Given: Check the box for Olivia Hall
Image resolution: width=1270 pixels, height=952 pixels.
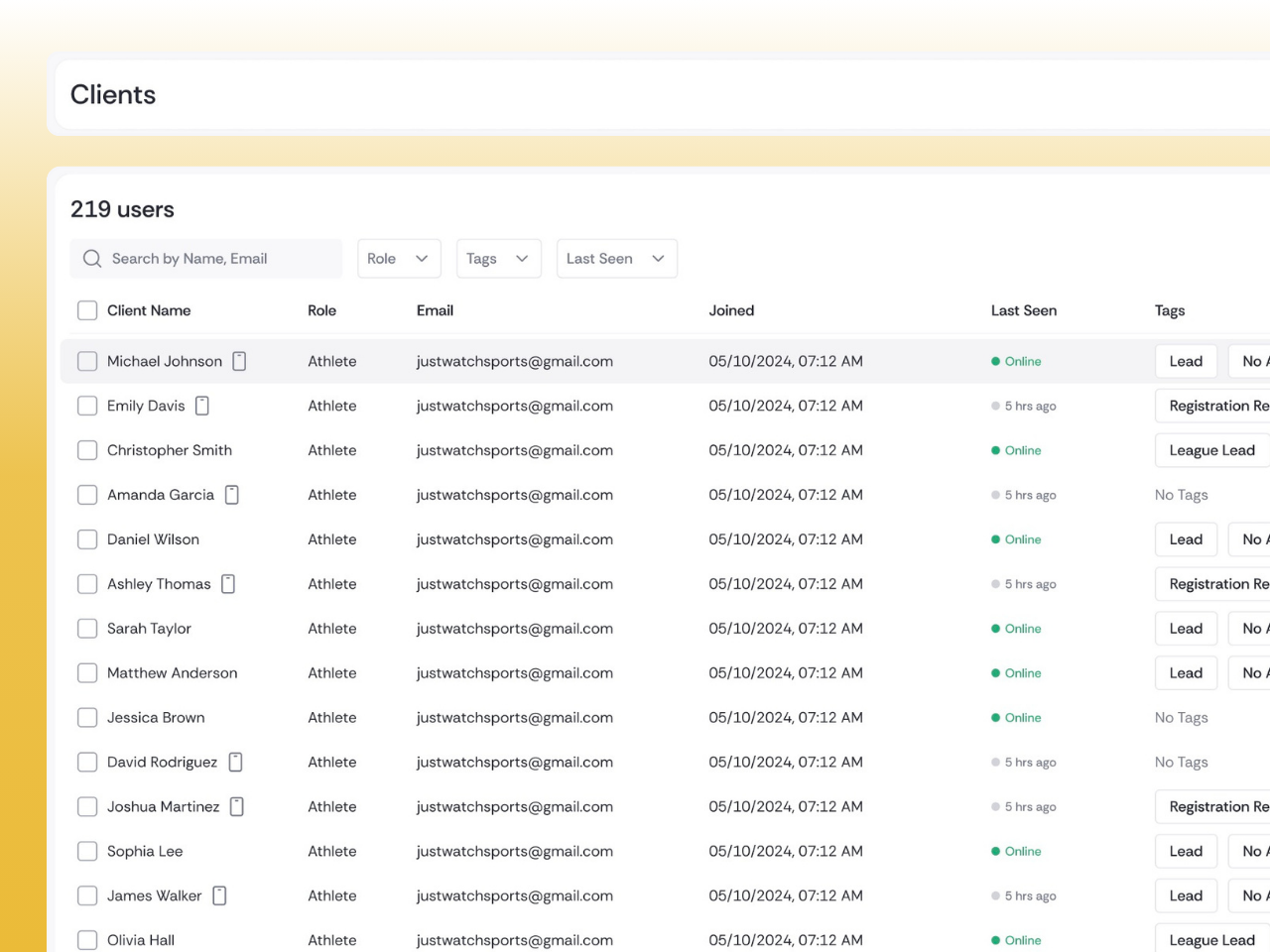Looking at the screenshot, I should coord(87,940).
